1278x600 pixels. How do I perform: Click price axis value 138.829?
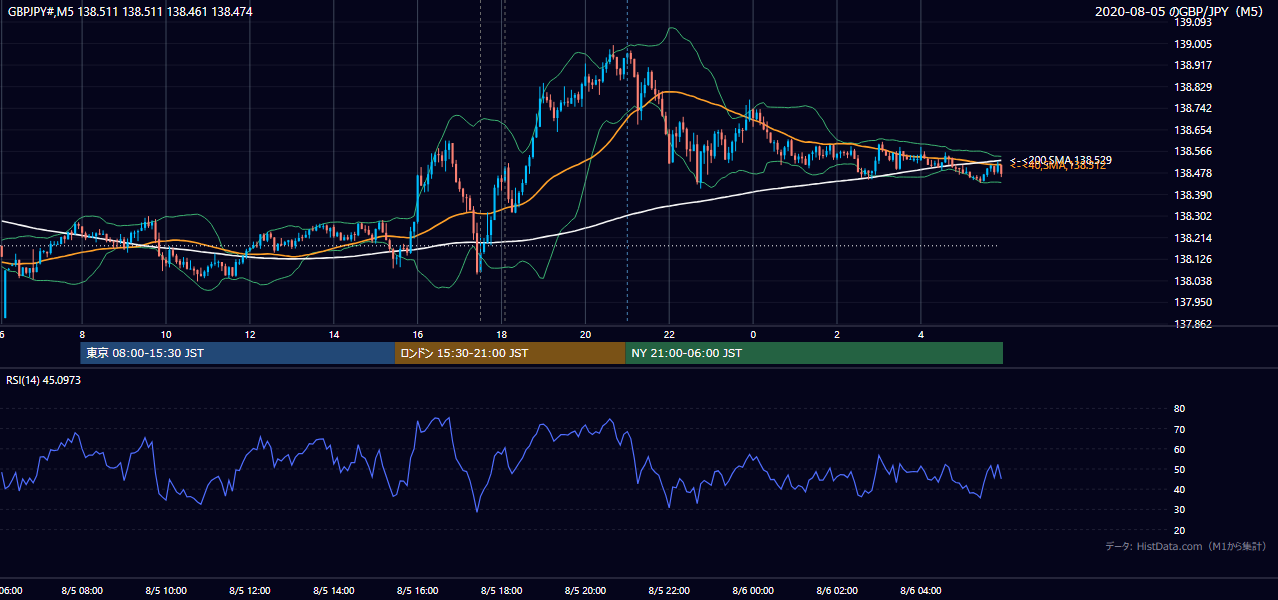pos(1194,87)
